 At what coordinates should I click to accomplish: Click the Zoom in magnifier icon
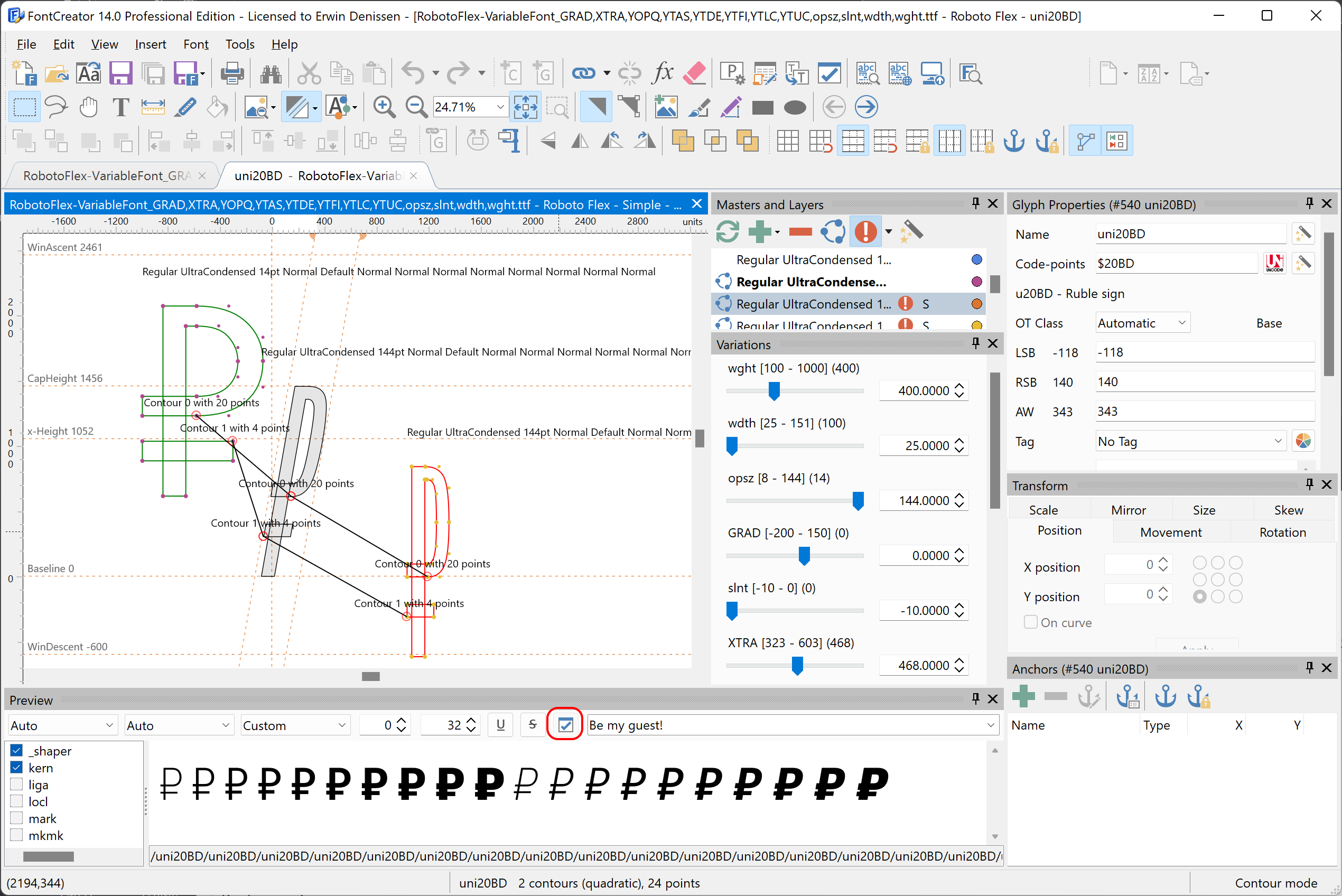coord(385,107)
